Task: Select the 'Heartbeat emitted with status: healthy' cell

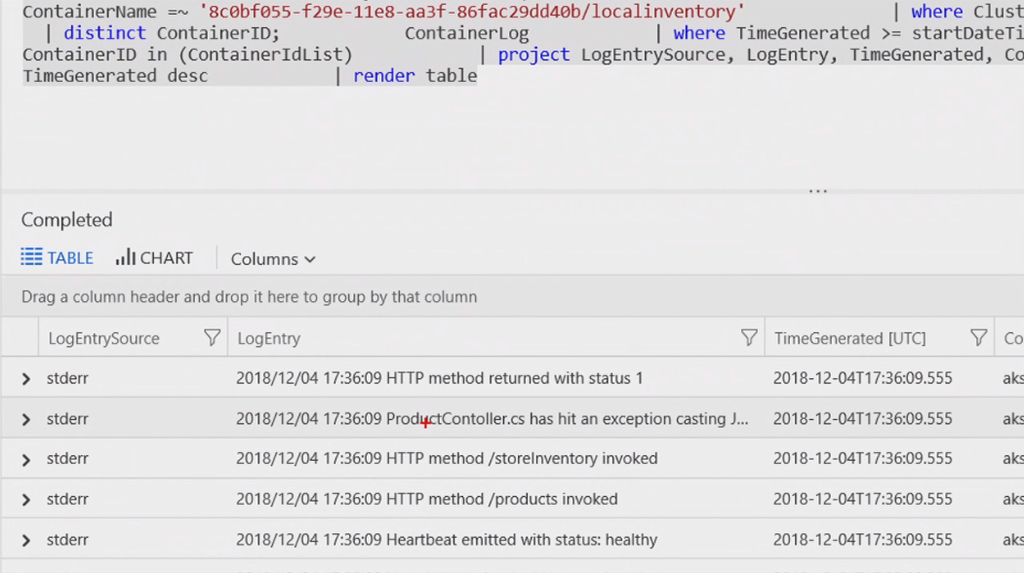Action: click(x=446, y=540)
